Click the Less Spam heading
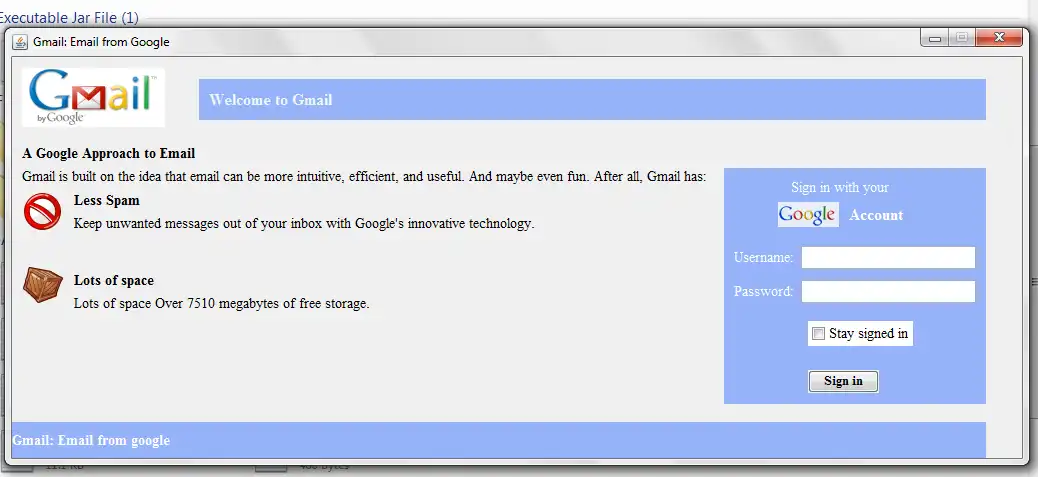This screenshot has width=1038, height=477. pyautogui.click(x=107, y=200)
